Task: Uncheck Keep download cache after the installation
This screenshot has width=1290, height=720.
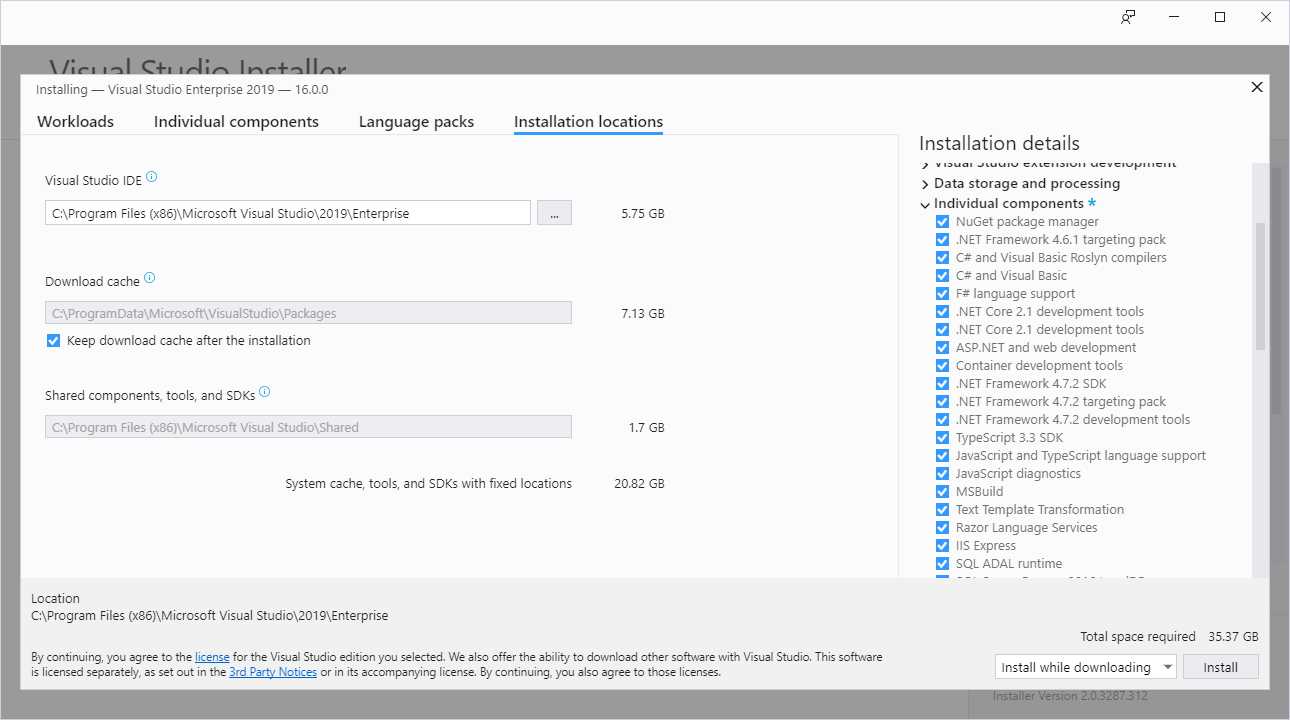Action: (x=53, y=340)
